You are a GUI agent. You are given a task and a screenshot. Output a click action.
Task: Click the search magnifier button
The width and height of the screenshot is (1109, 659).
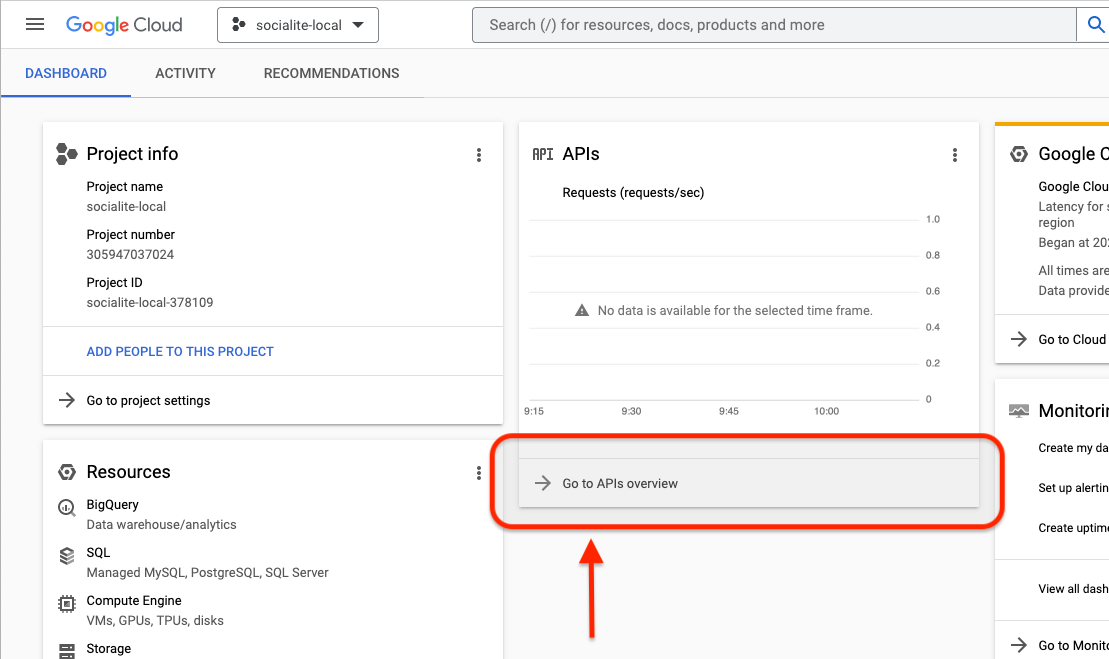tap(1095, 25)
